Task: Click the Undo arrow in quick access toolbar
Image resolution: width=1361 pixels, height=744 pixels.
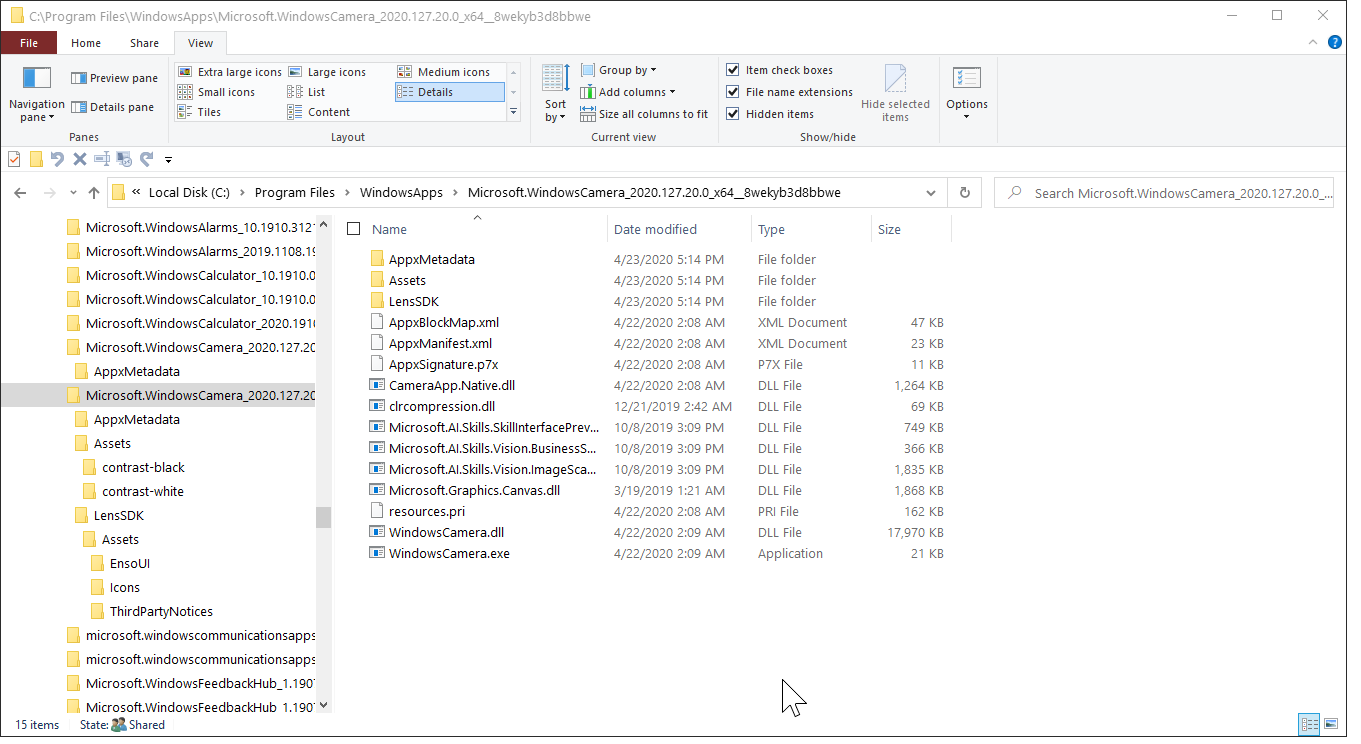Action: pyautogui.click(x=58, y=159)
